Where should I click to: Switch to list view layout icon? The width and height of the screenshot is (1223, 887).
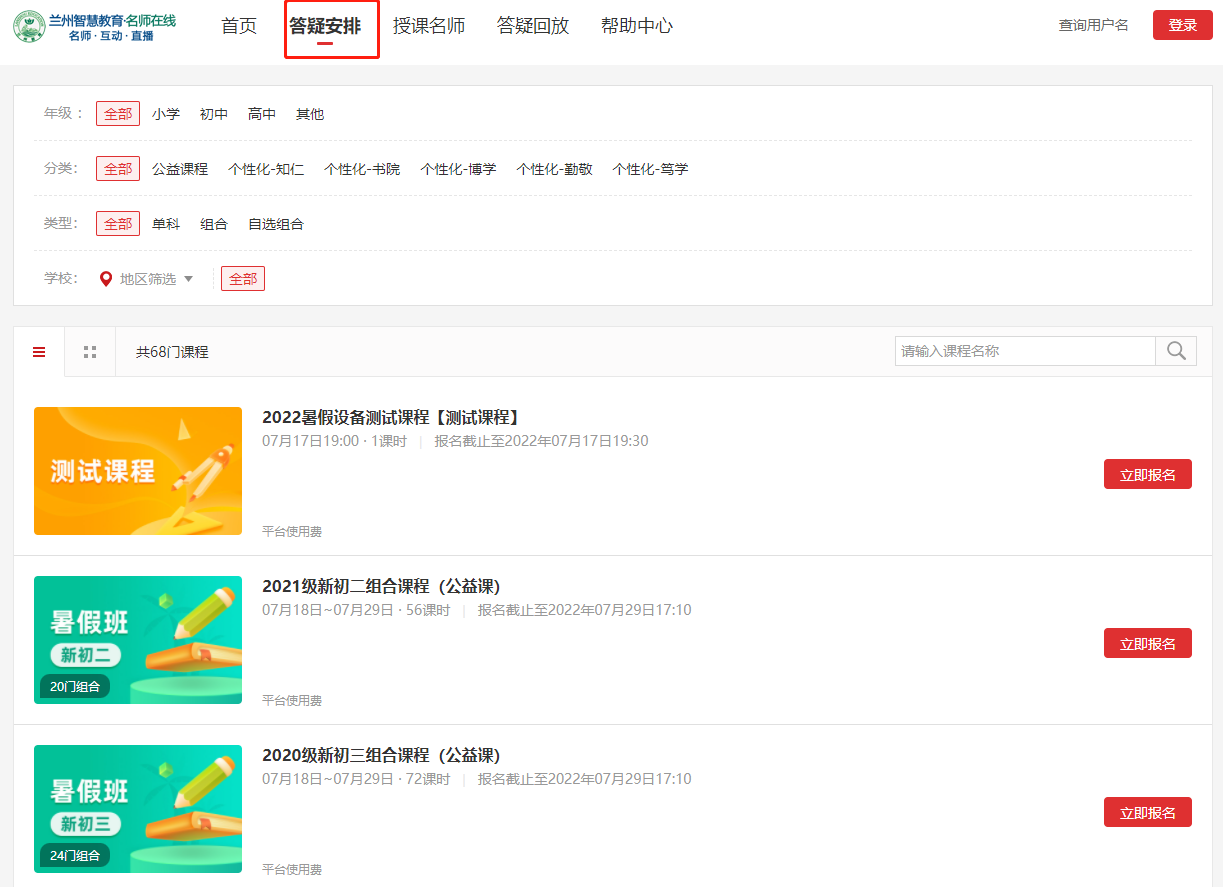coord(39,352)
